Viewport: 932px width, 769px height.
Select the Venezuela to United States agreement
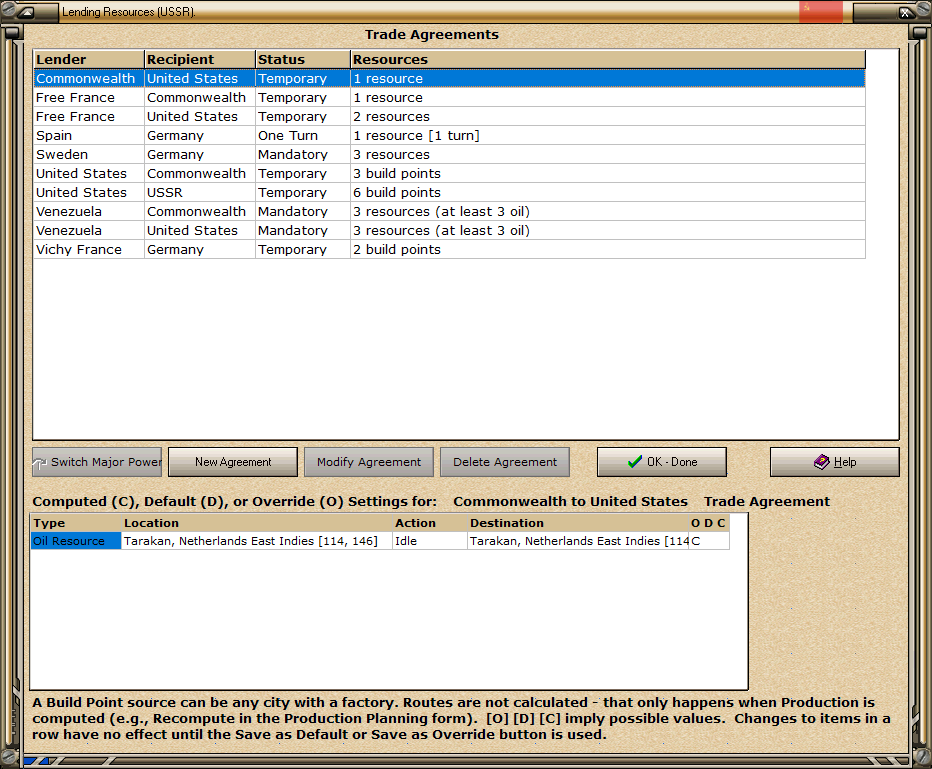pos(449,231)
